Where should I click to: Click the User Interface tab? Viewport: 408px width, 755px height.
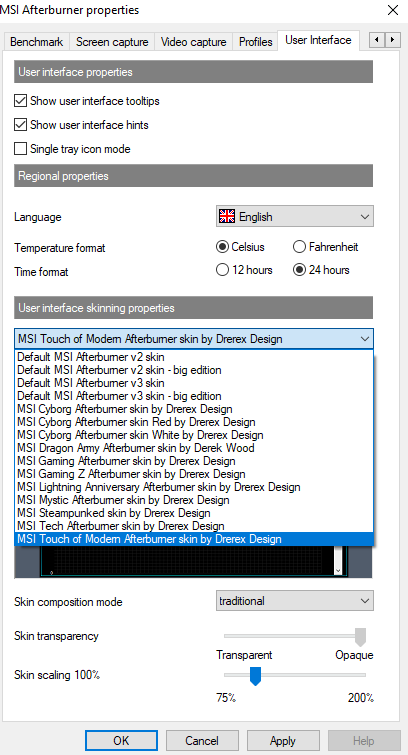point(318,40)
